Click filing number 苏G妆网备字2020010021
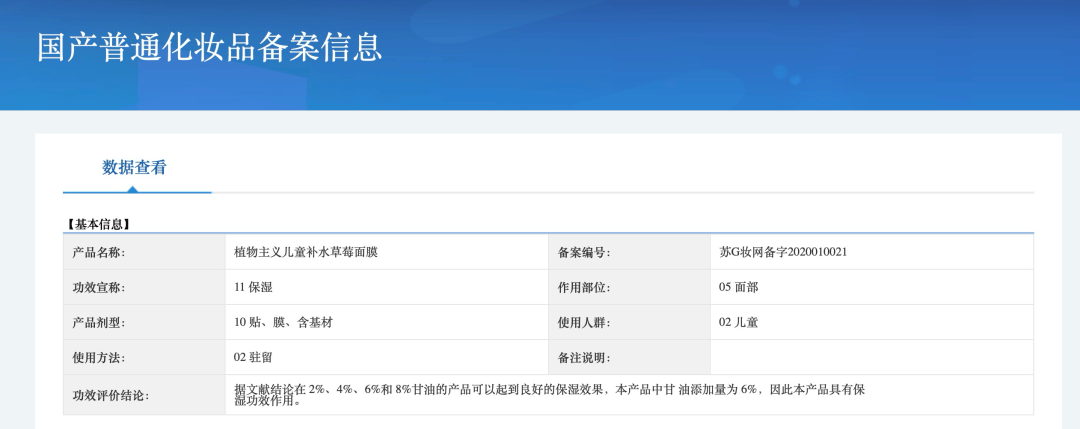This screenshot has height=429, width=1080. [783, 252]
